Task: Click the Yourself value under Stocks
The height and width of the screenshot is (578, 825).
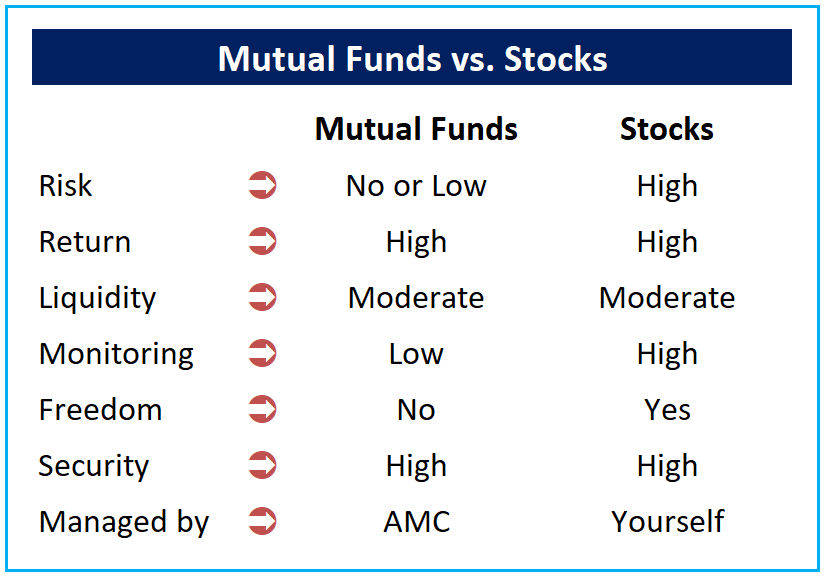Action: (x=667, y=522)
